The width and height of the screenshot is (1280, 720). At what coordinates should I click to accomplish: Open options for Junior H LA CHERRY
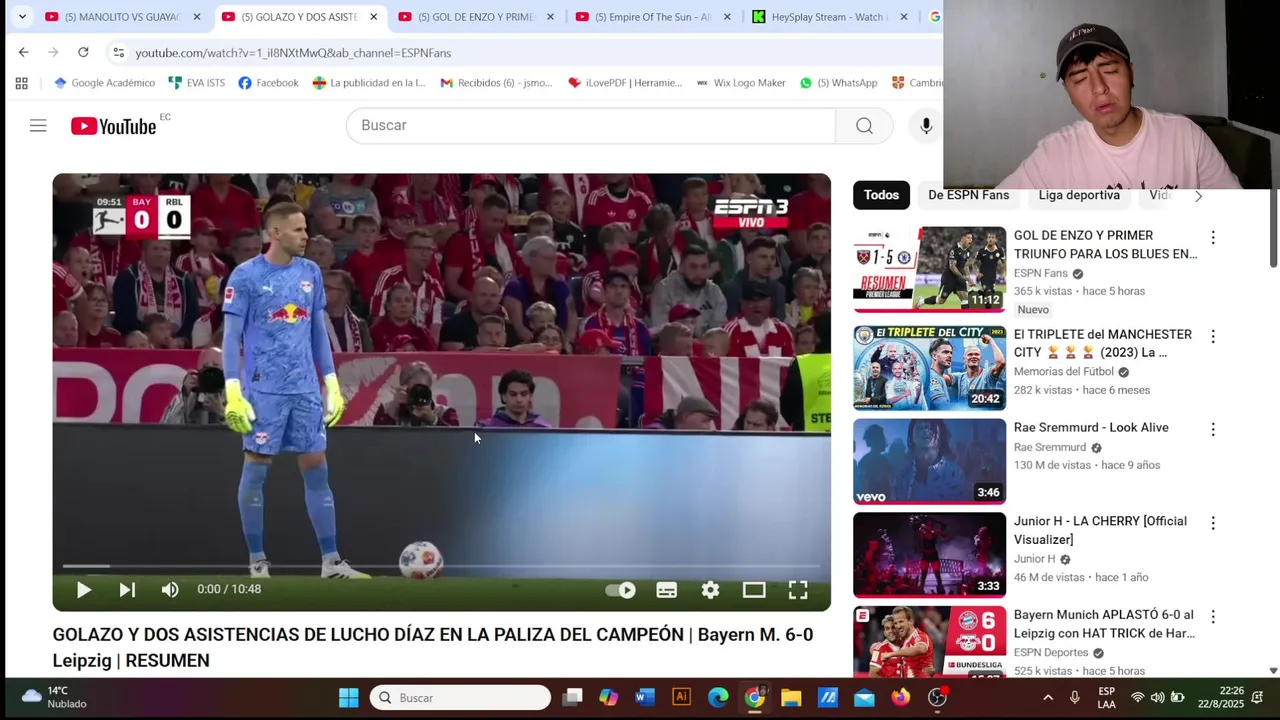1213,524
